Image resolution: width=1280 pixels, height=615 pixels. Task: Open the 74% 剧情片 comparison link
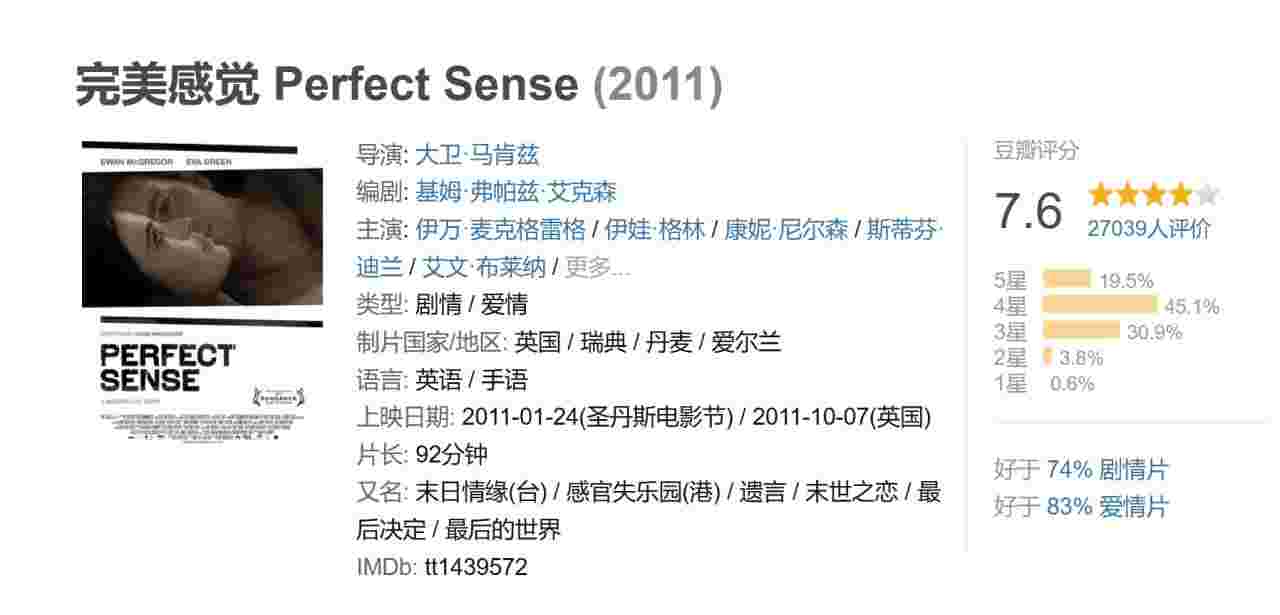tap(1107, 470)
